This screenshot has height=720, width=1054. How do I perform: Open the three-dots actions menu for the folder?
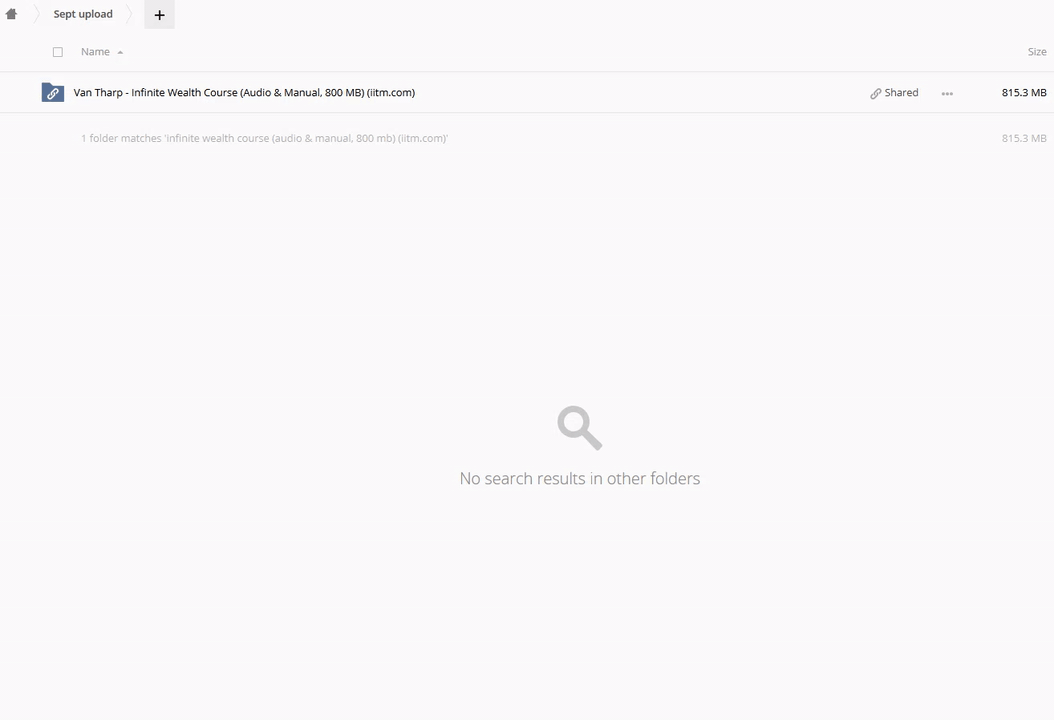point(947,93)
